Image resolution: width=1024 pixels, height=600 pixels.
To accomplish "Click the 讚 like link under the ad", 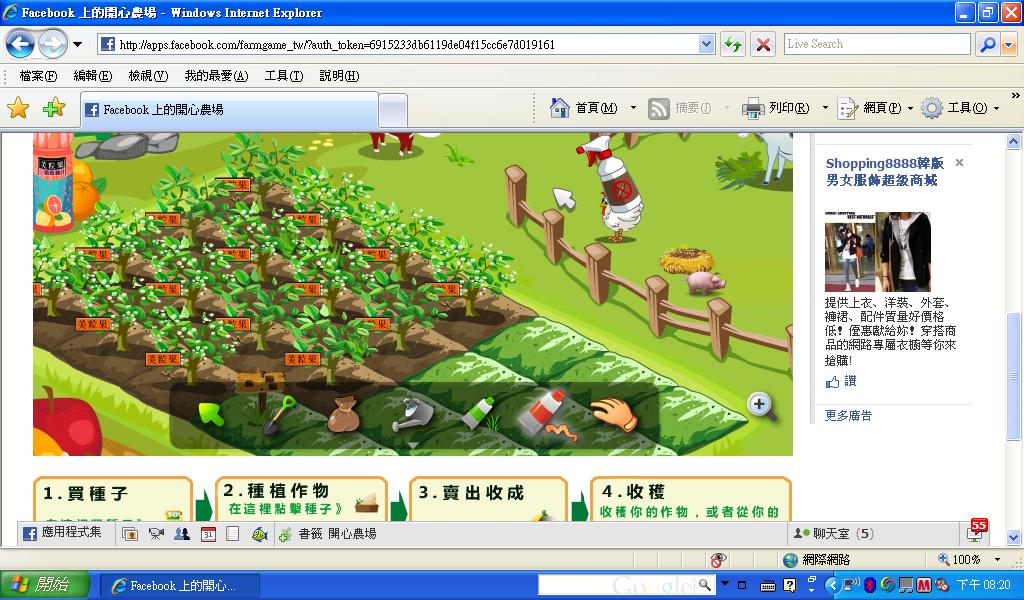I will [x=841, y=381].
